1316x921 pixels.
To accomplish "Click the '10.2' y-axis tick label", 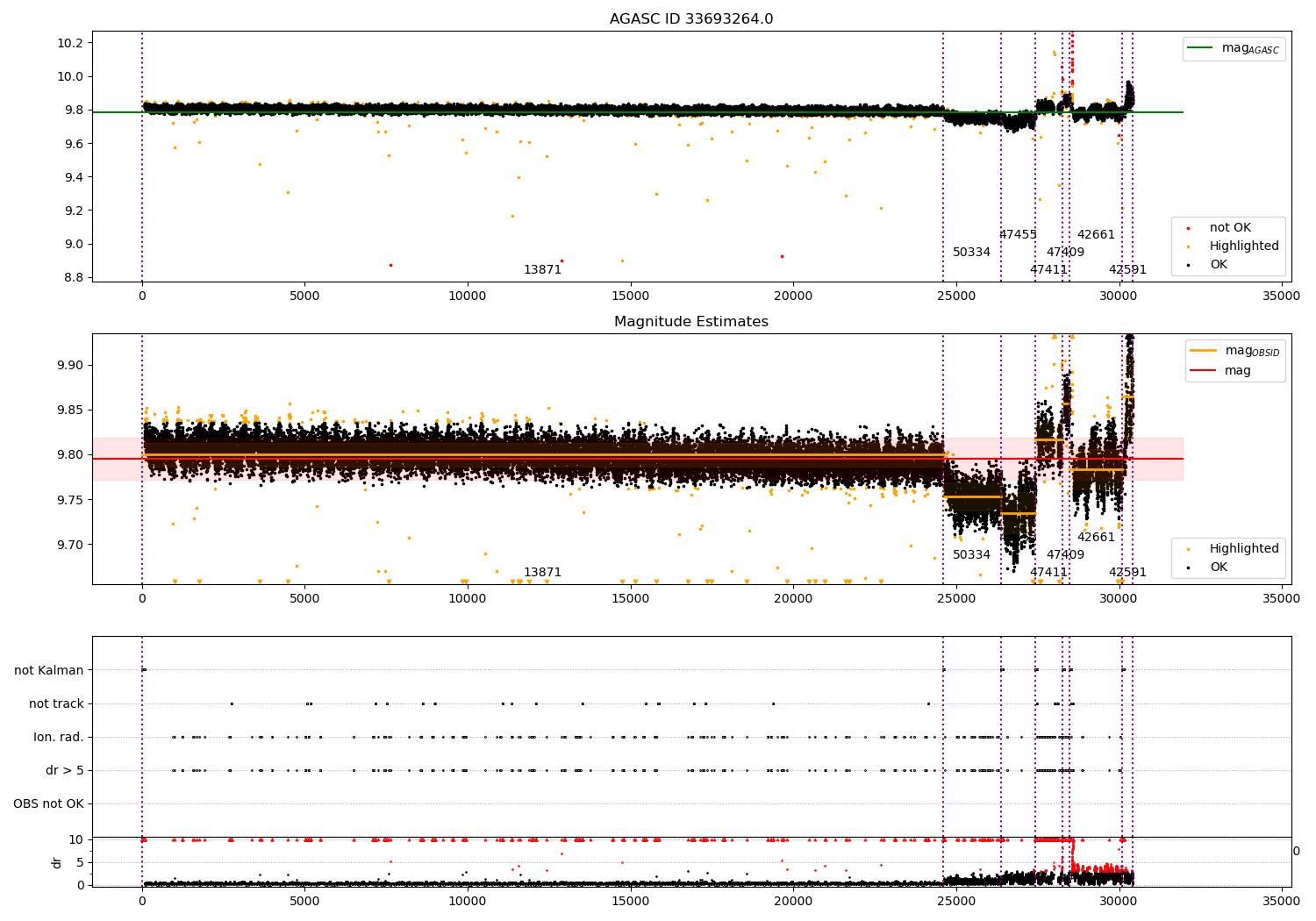I will (70, 44).
